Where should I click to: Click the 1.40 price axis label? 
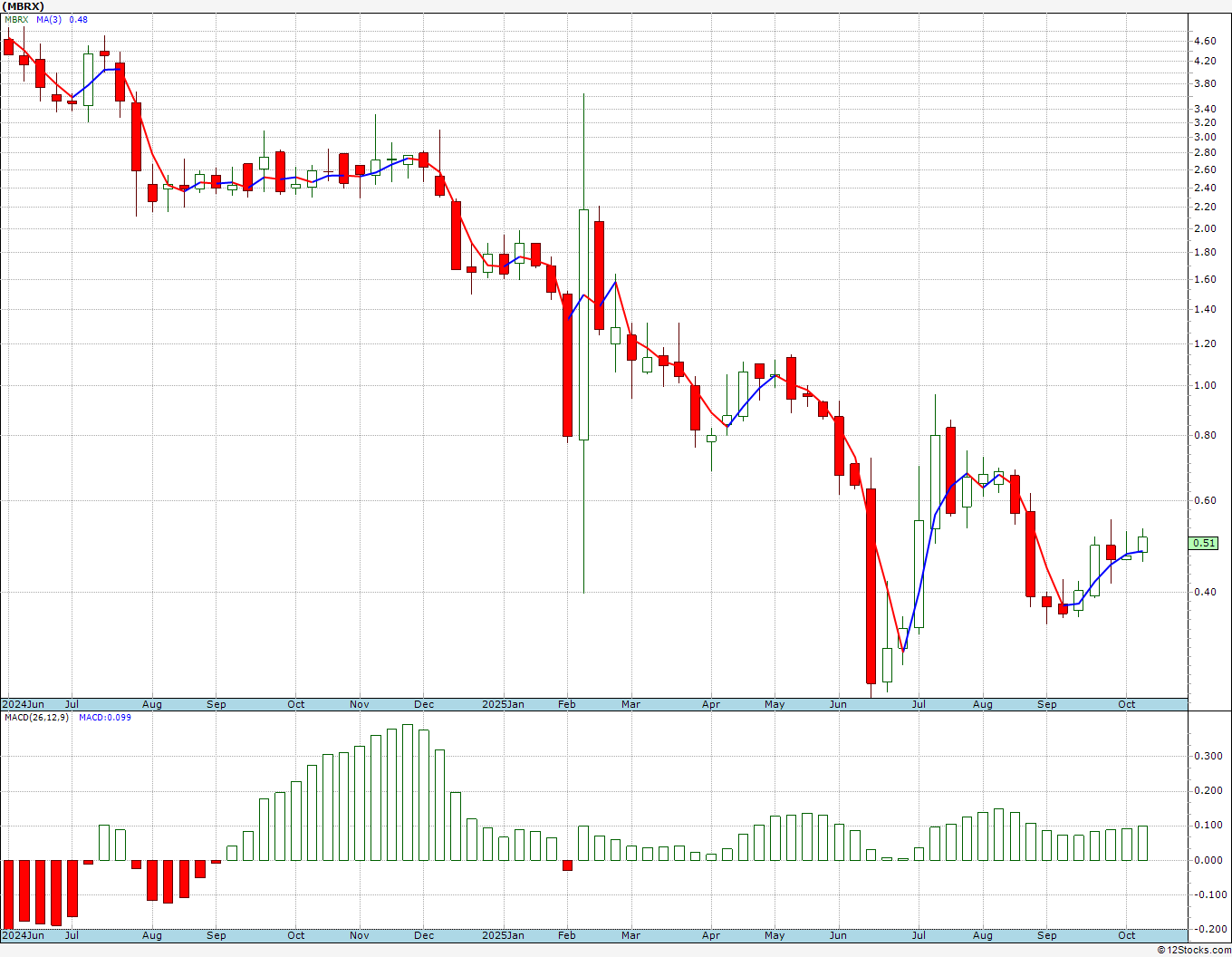coord(1205,310)
